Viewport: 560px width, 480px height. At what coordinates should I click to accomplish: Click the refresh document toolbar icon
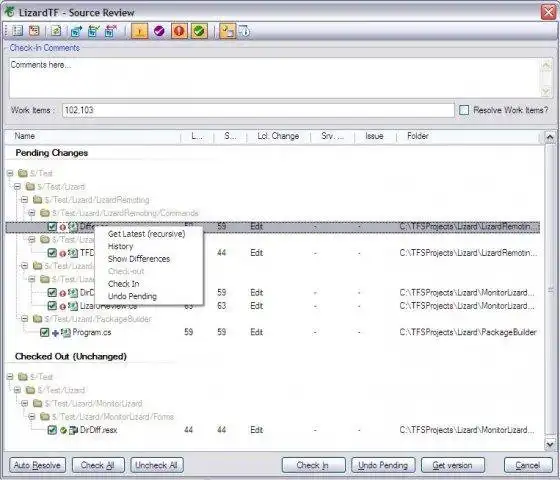click(56, 31)
